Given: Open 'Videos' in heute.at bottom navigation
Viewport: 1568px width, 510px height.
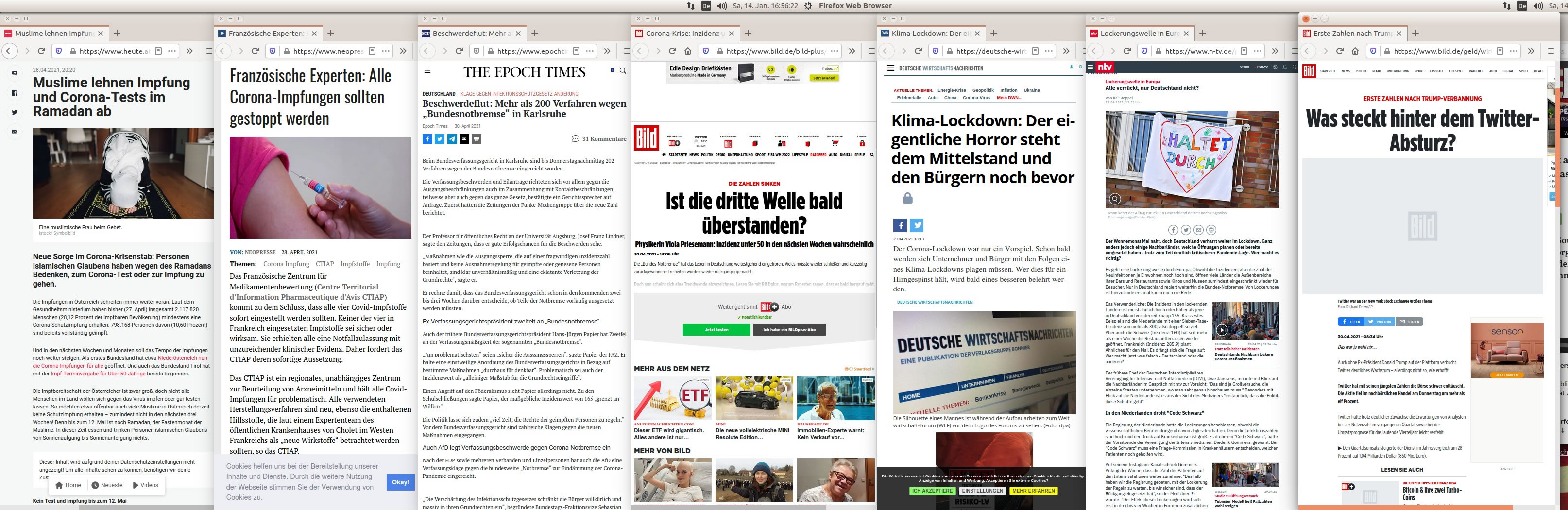Looking at the screenshot, I should click(145, 485).
